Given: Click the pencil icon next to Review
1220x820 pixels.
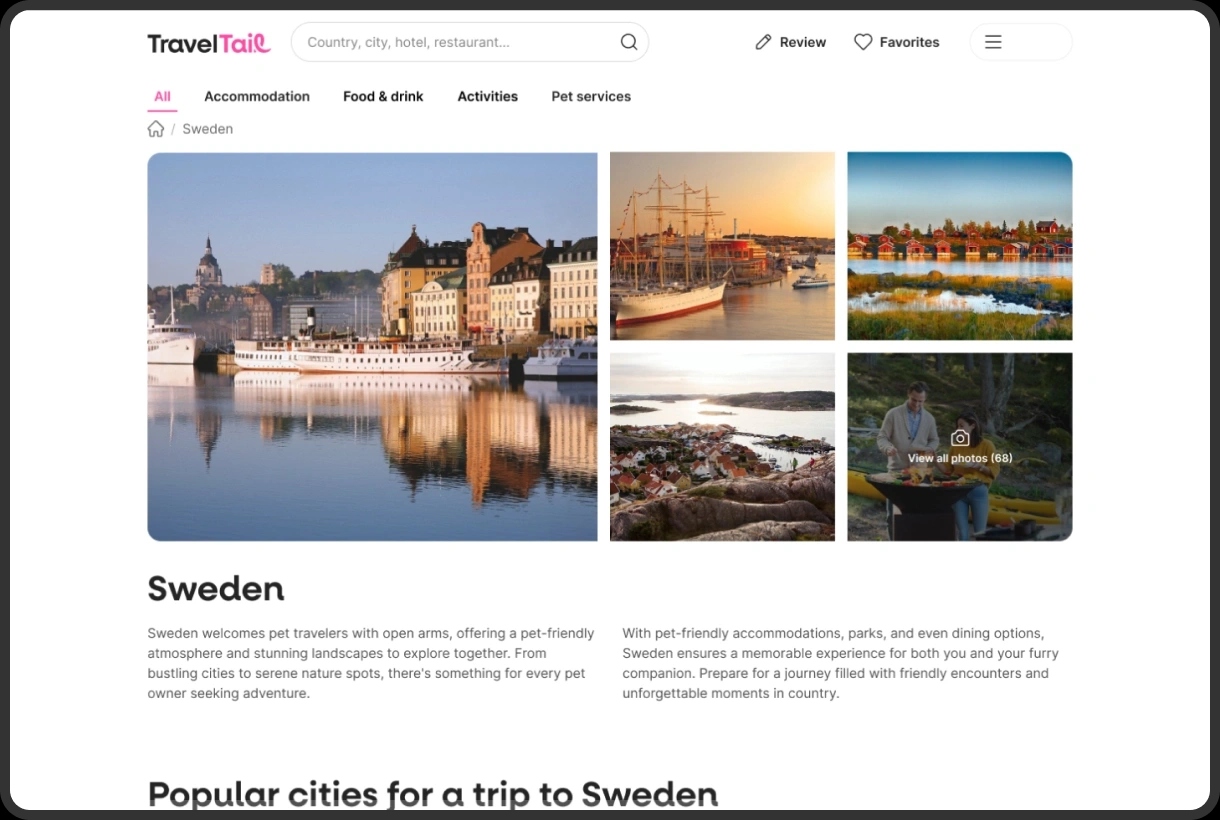Looking at the screenshot, I should tap(763, 42).
